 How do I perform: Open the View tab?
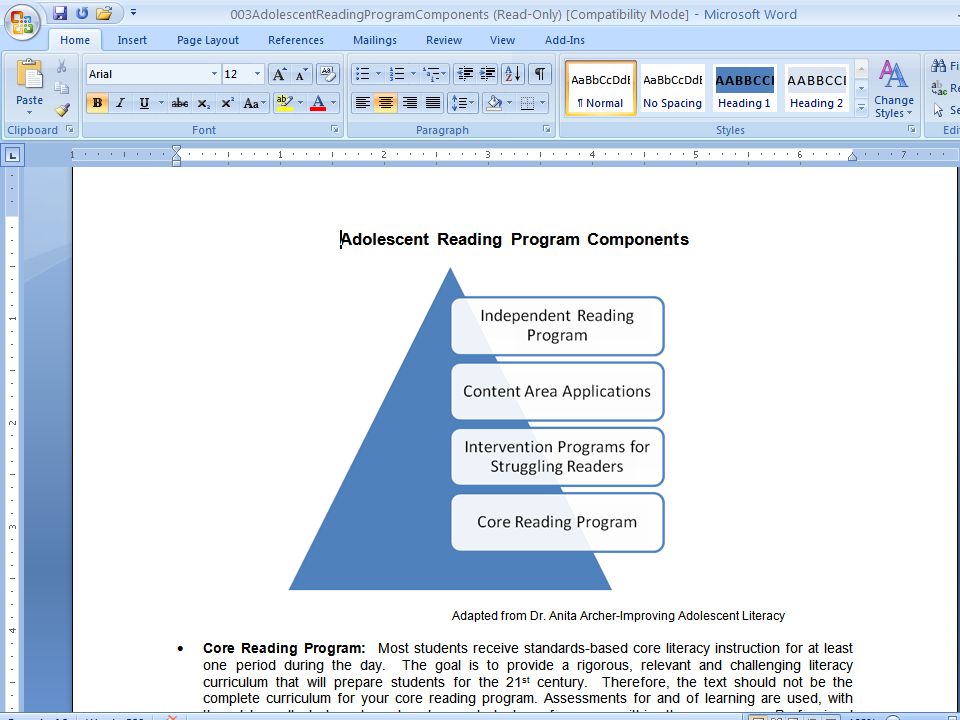pos(502,40)
